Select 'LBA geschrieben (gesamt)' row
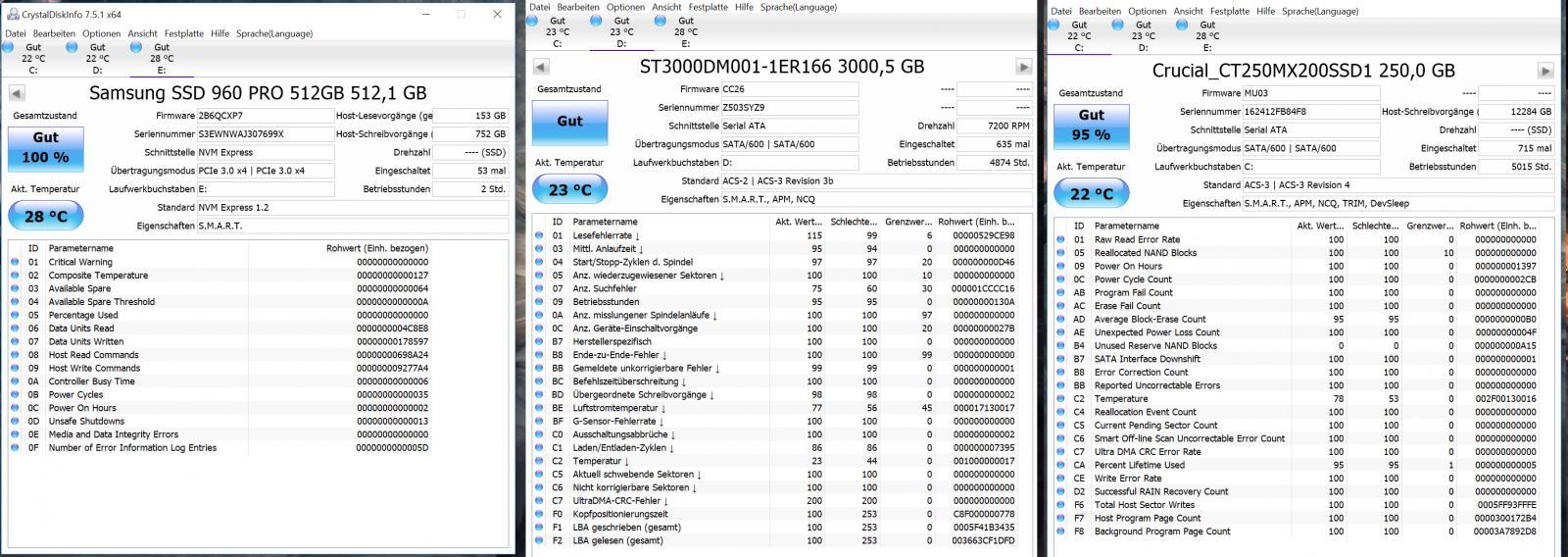This screenshot has width=1568, height=557. (776, 528)
